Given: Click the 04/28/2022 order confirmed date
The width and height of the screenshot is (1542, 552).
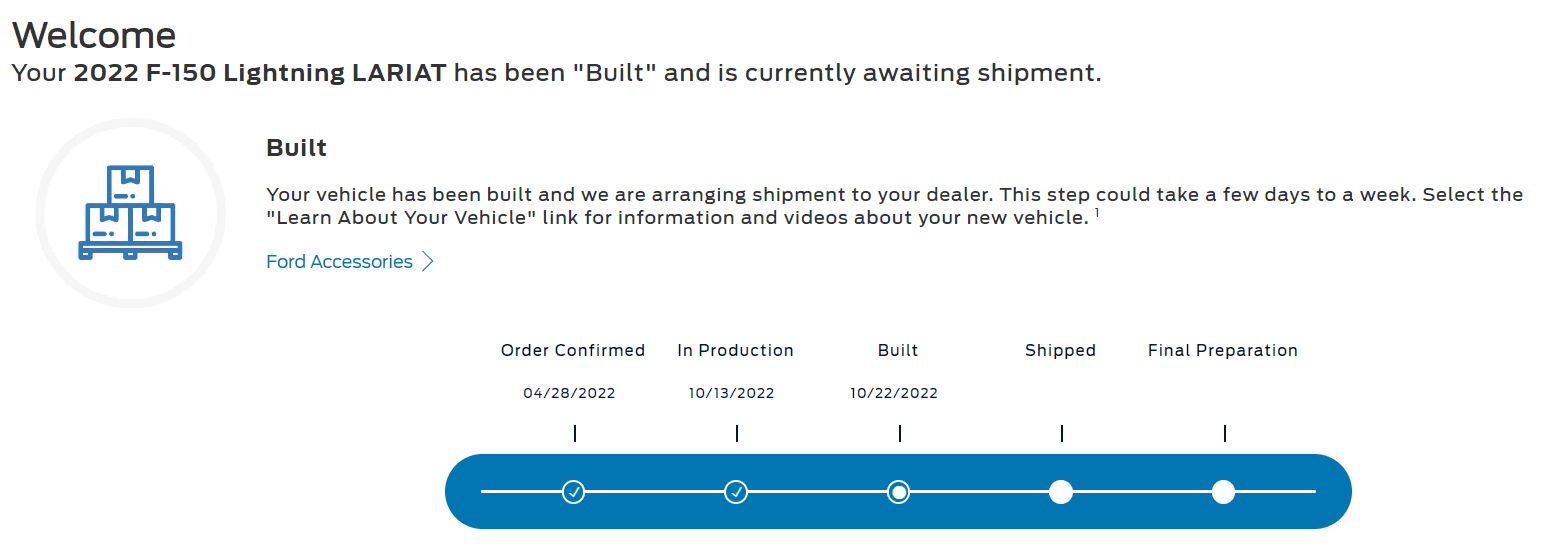Looking at the screenshot, I should point(569,394).
